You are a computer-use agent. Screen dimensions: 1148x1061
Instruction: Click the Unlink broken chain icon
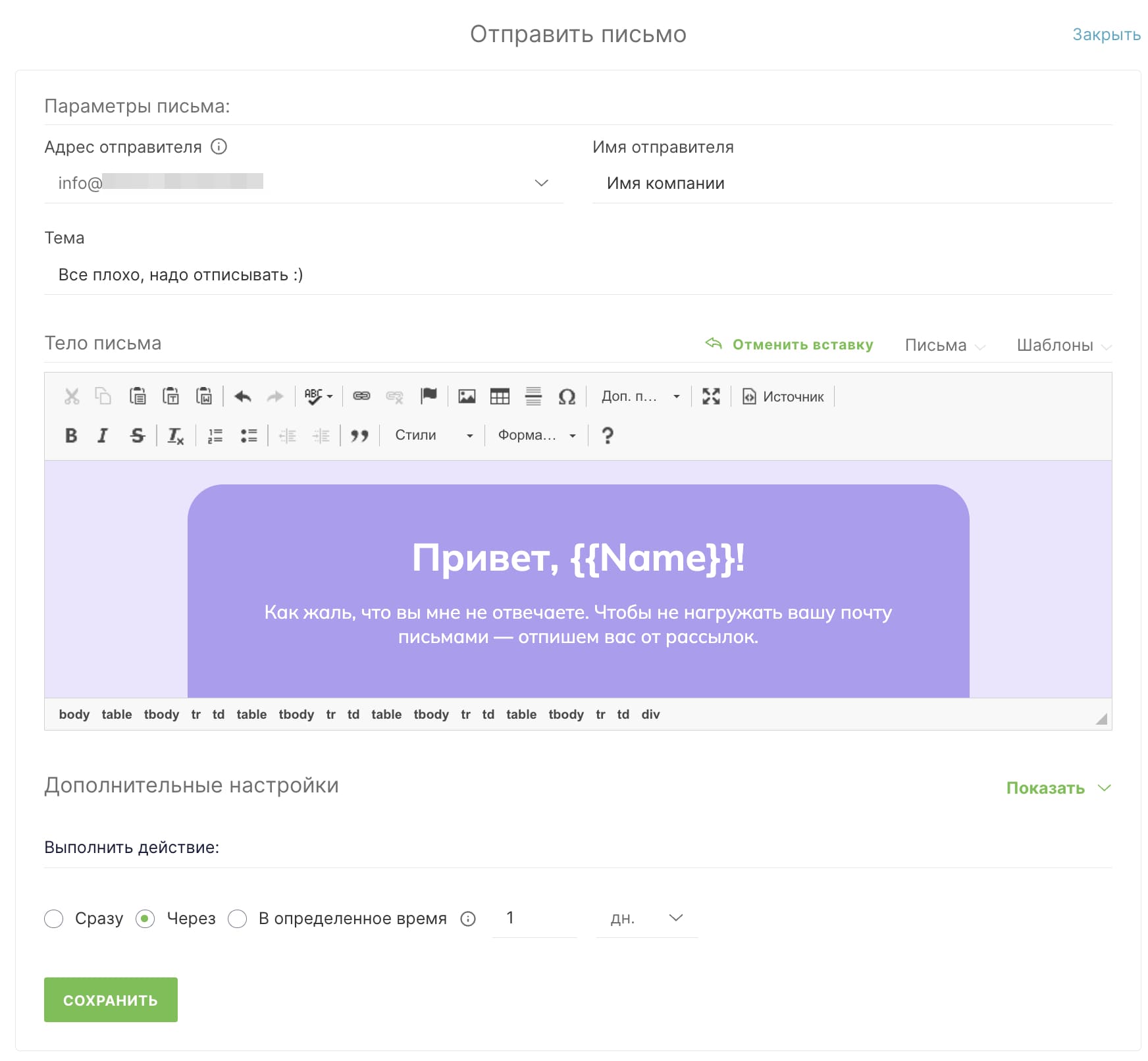[x=394, y=396]
